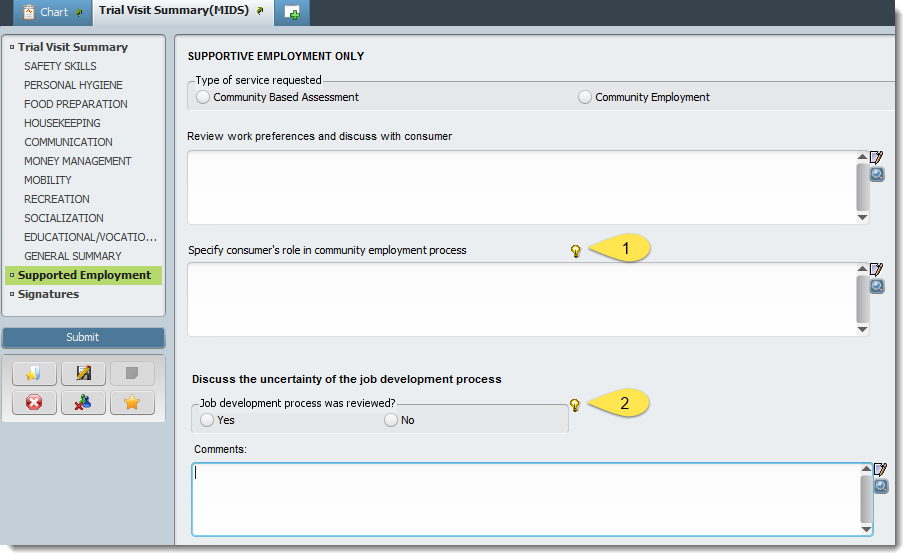Expand the Signatures section in sidebar
The height and width of the screenshot is (560, 910).
(12, 294)
